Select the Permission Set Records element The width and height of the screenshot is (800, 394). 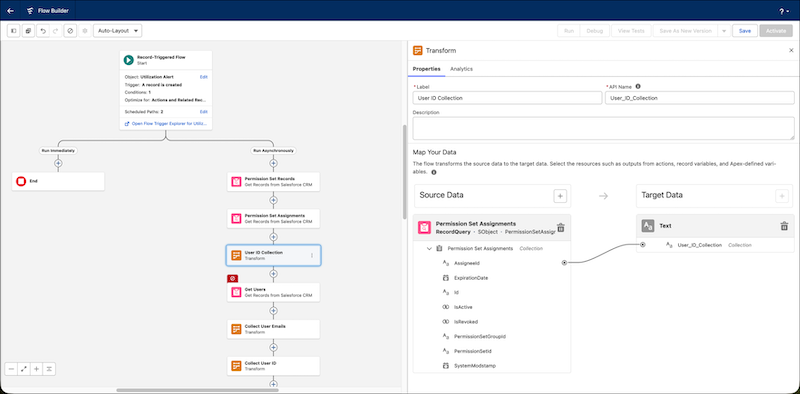coord(273,182)
